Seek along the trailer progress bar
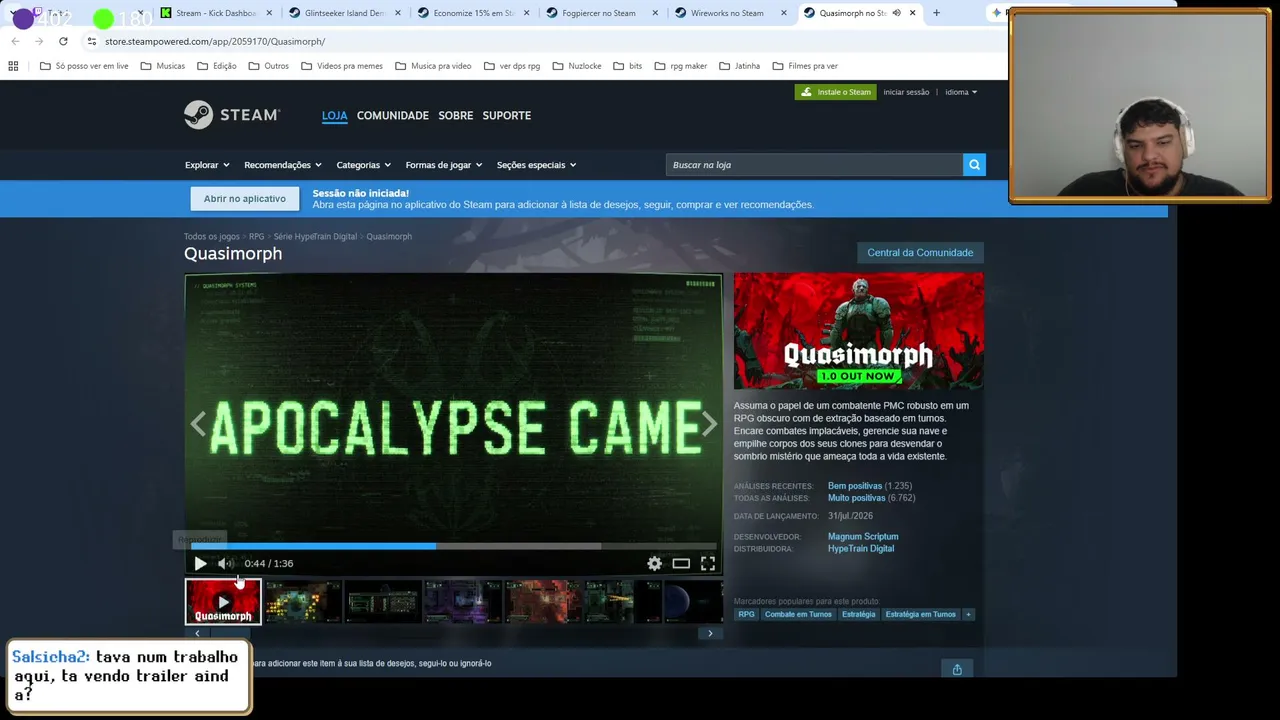The width and height of the screenshot is (1280, 720). pos(453,546)
